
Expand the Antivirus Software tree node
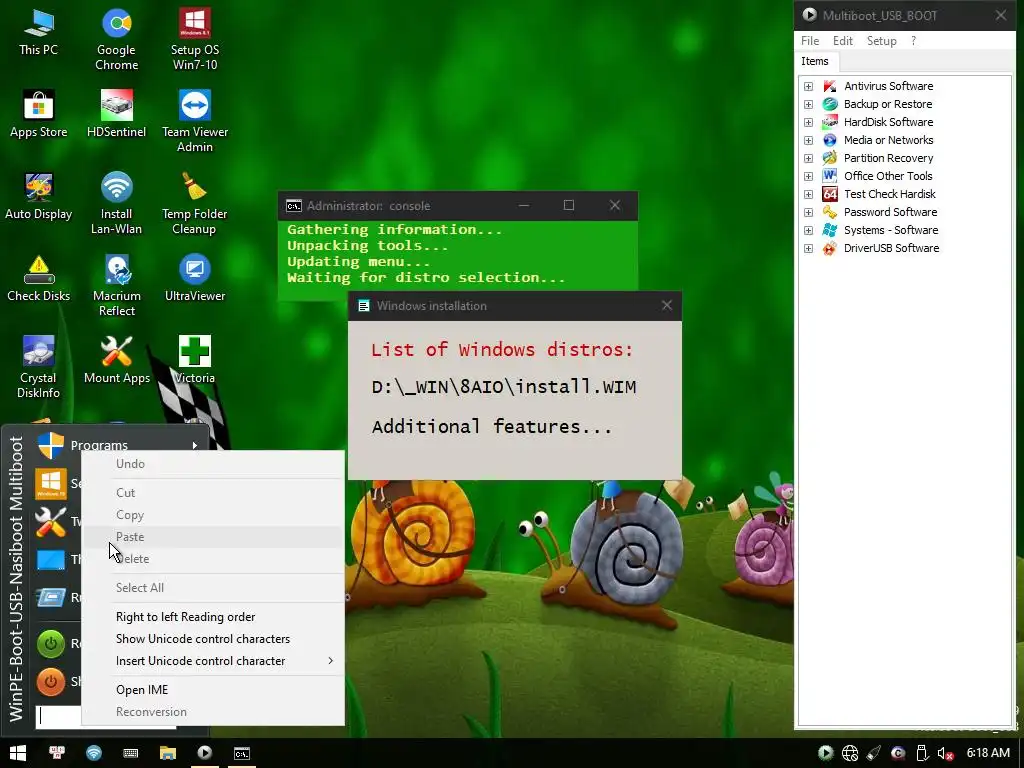[808, 86]
